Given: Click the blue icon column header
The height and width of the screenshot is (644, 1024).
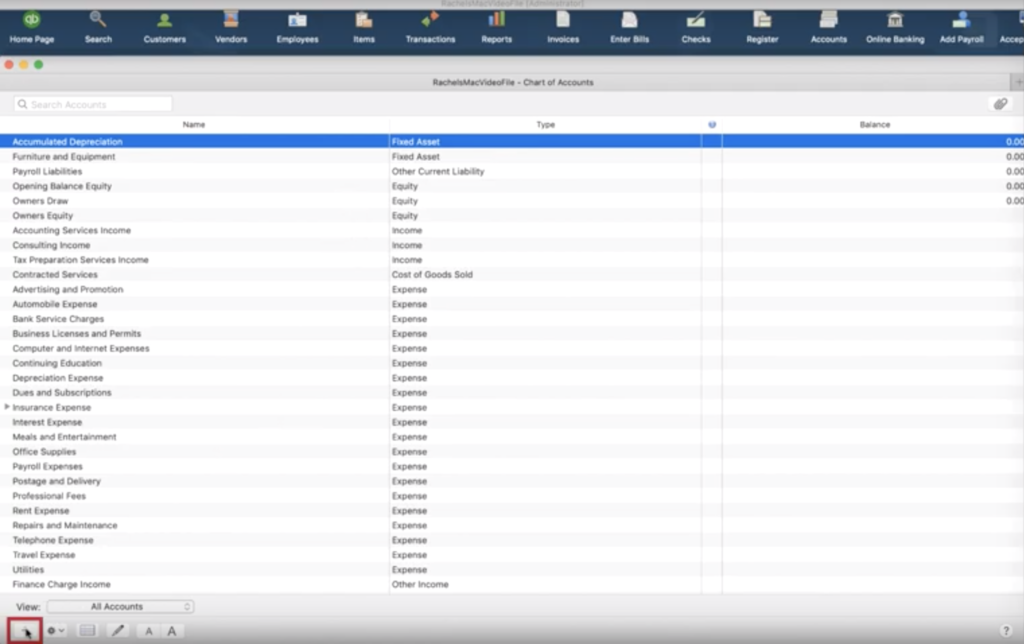Looking at the screenshot, I should point(712,124).
